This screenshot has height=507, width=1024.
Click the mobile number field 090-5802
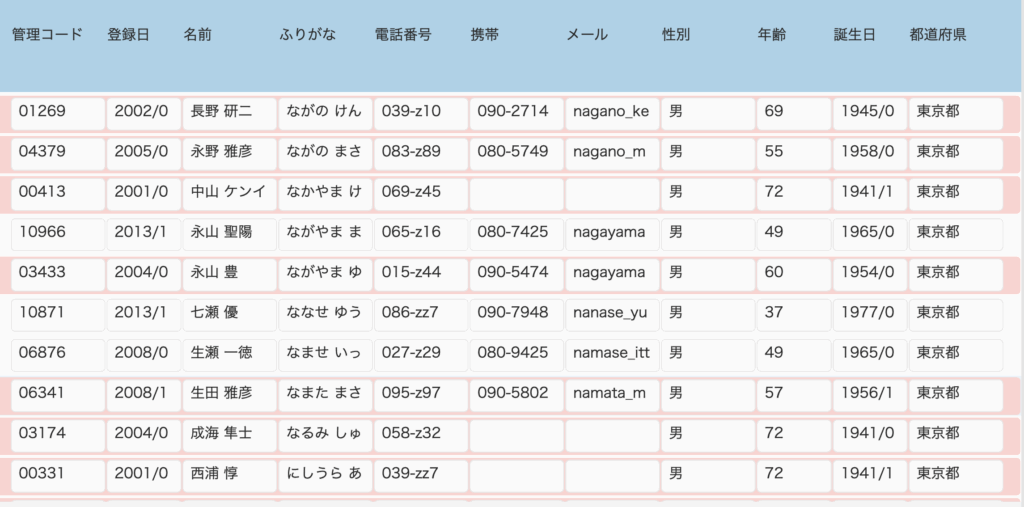coord(516,393)
